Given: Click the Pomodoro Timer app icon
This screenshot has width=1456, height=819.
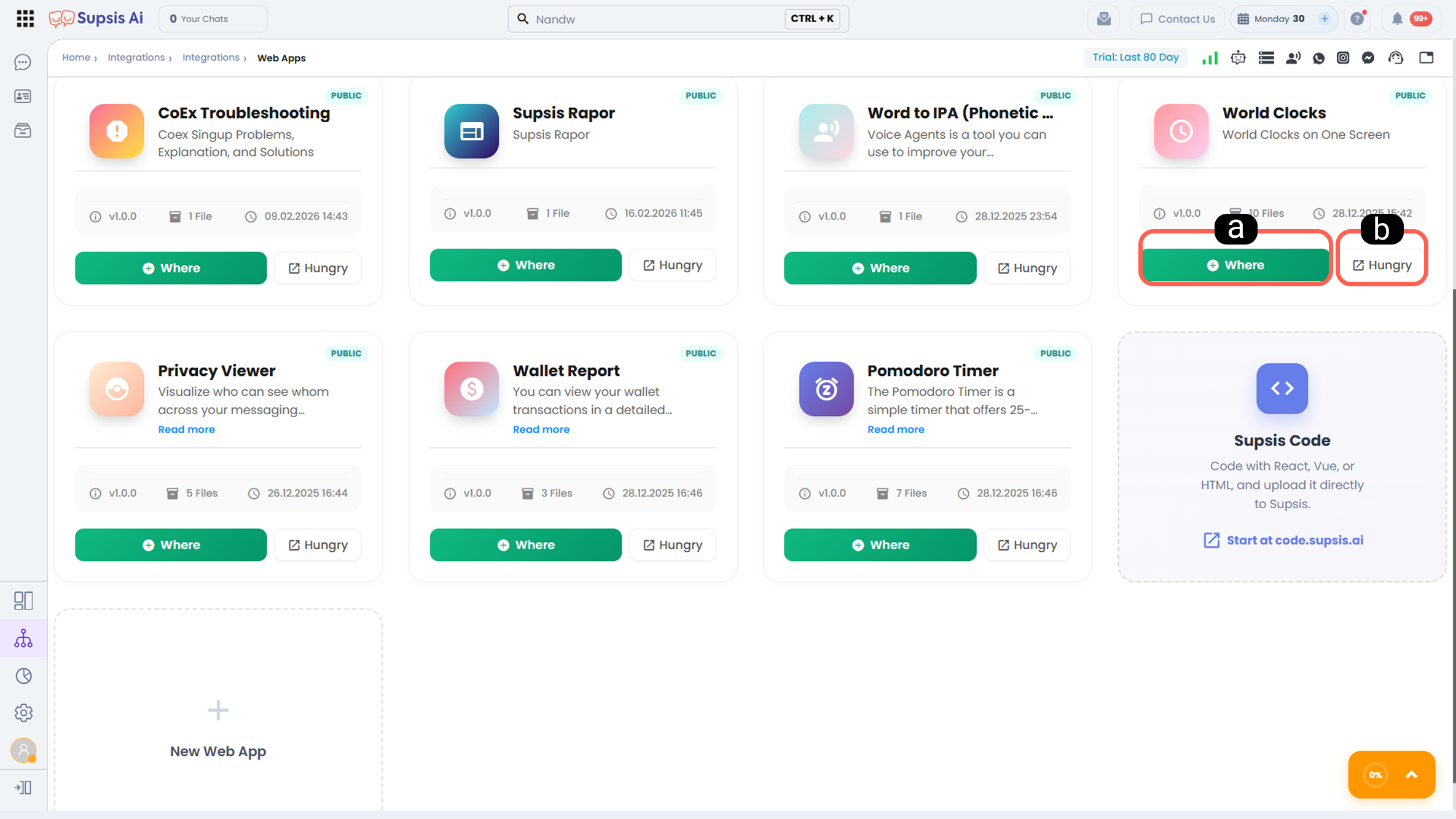Looking at the screenshot, I should (826, 389).
